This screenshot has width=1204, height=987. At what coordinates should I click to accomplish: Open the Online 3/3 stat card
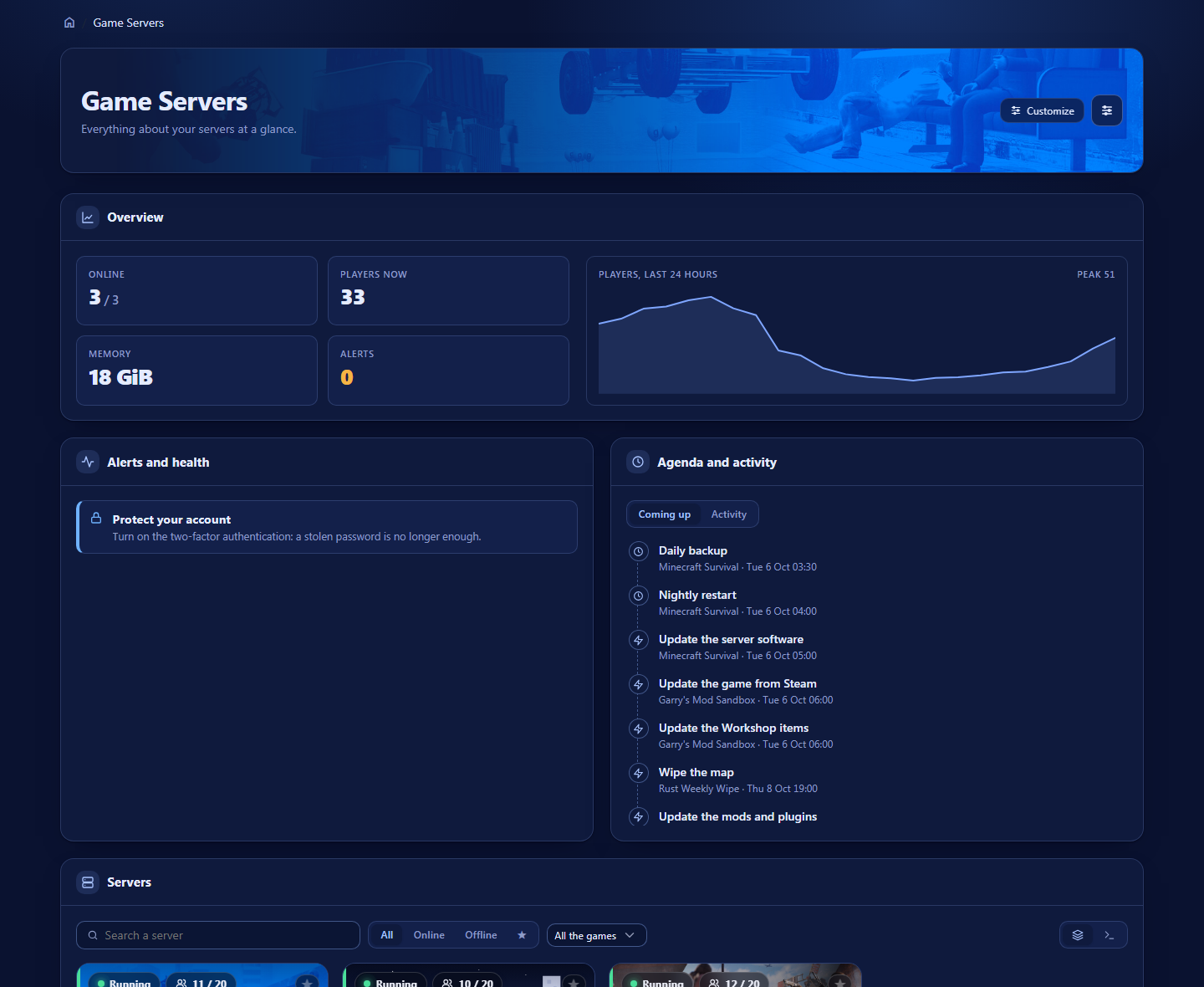click(196, 290)
